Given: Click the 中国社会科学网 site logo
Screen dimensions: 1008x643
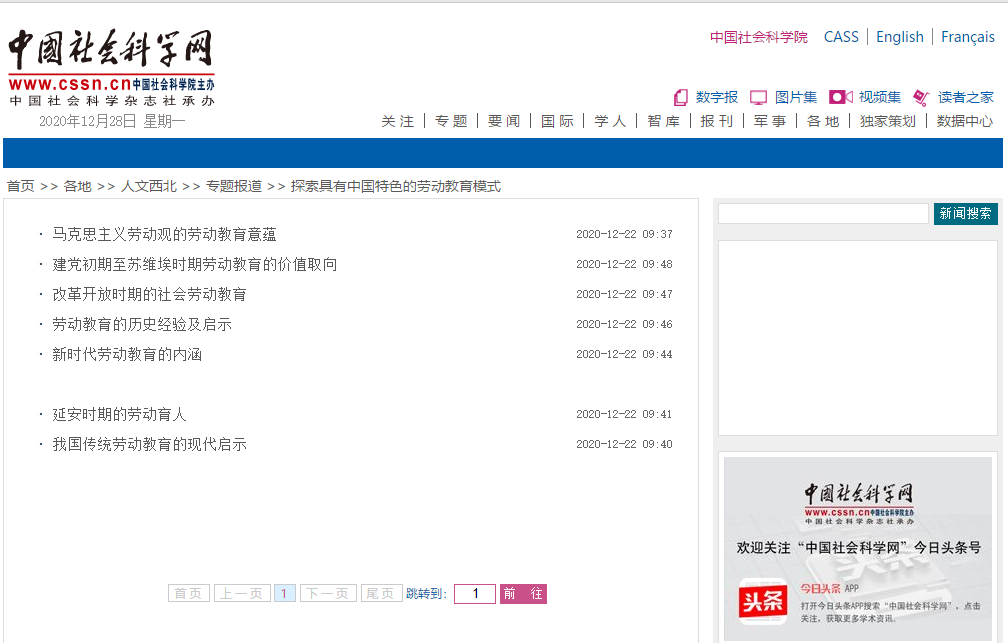Looking at the screenshot, I should pyautogui.click(x=111, y=66).
